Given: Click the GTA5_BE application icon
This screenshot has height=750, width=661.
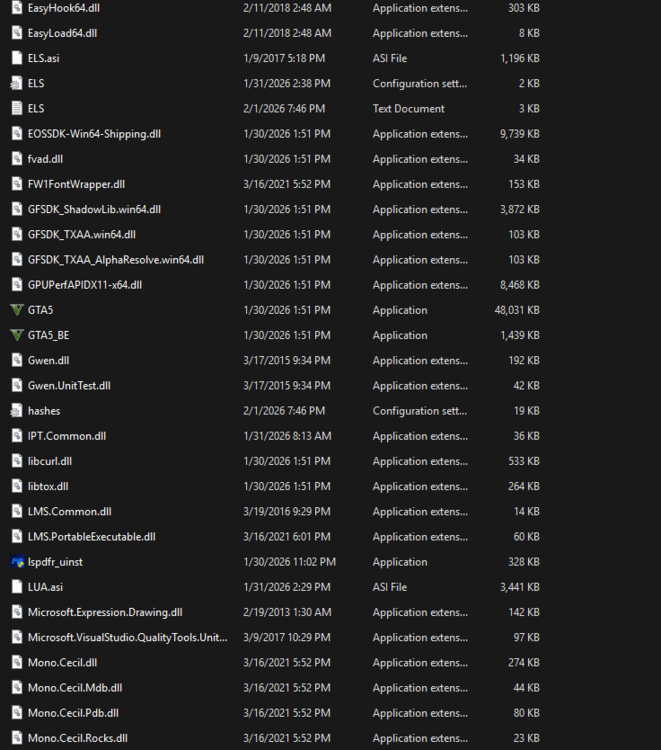Looking at the screenshot, I should pyautogui.click(x=17, y=335).
